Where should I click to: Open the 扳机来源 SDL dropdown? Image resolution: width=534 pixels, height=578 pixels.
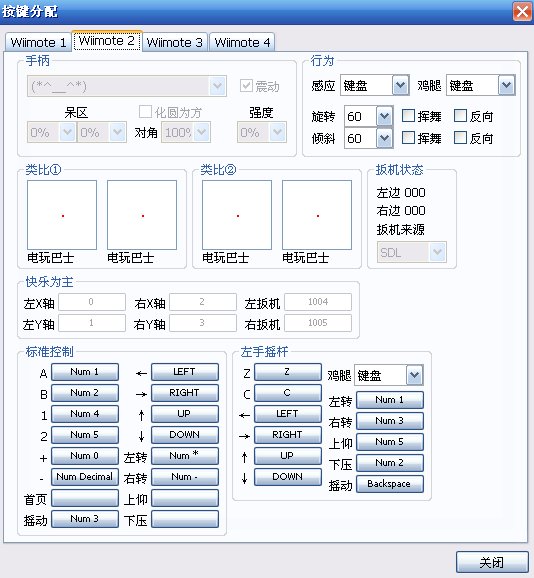pyautogui.click(x=412, y=252)
